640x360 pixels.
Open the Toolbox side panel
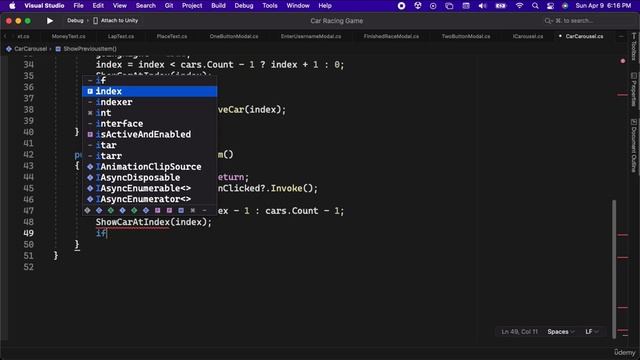point(633,47)
